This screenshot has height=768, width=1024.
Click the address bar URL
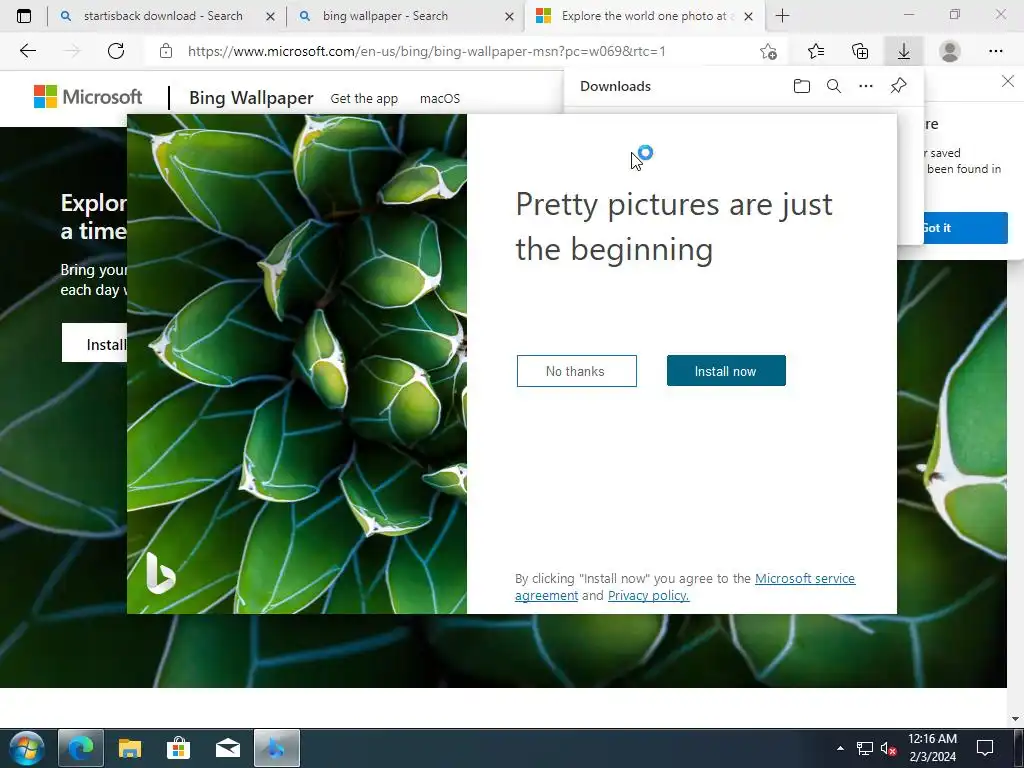coord(426,51)
